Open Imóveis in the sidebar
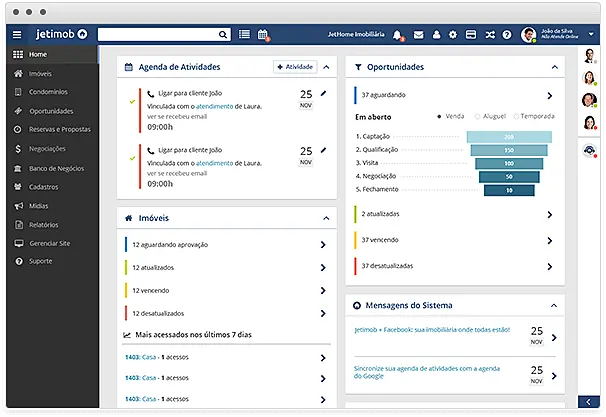The image size is (606, 417). (40, 74)
